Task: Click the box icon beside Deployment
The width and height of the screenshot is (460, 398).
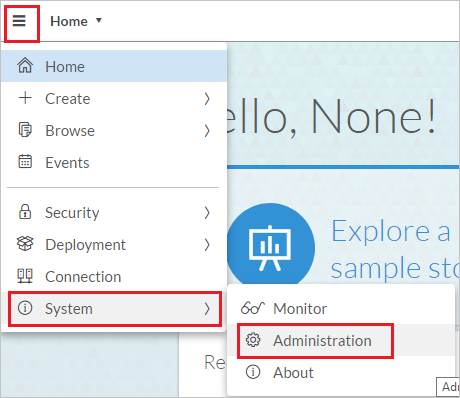Action: (25, 243)
